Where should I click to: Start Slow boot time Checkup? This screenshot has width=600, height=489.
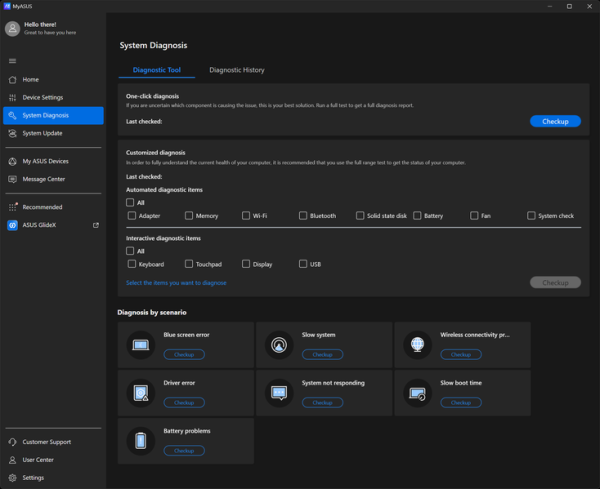[461, 403]
